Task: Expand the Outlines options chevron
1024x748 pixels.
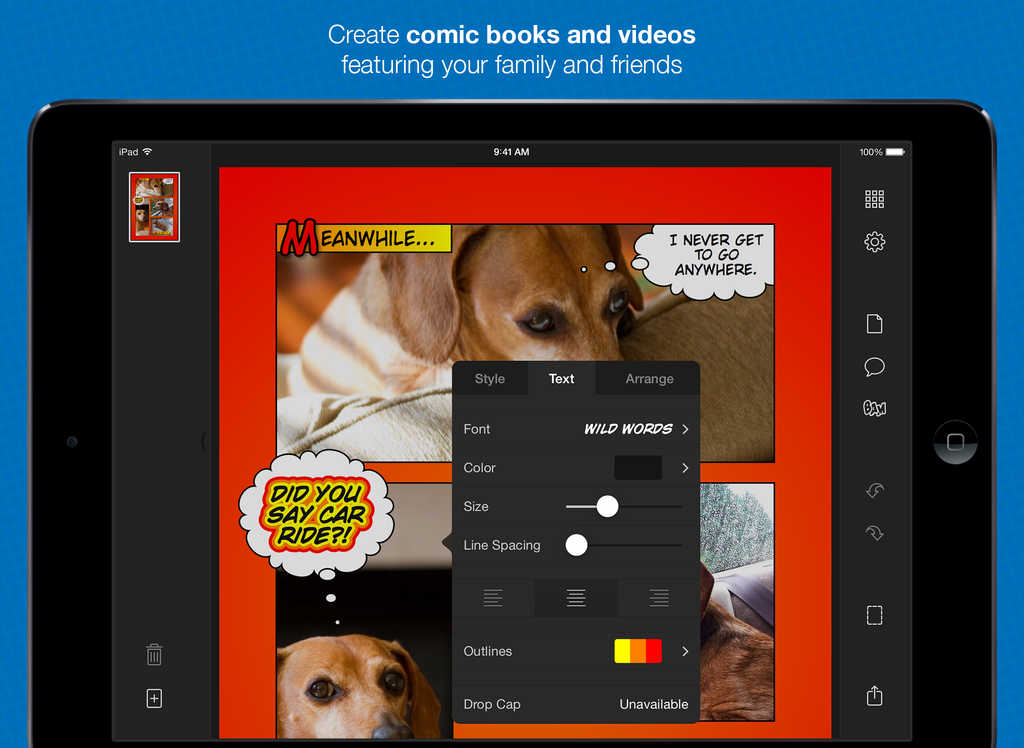Action: pos(685,651)
